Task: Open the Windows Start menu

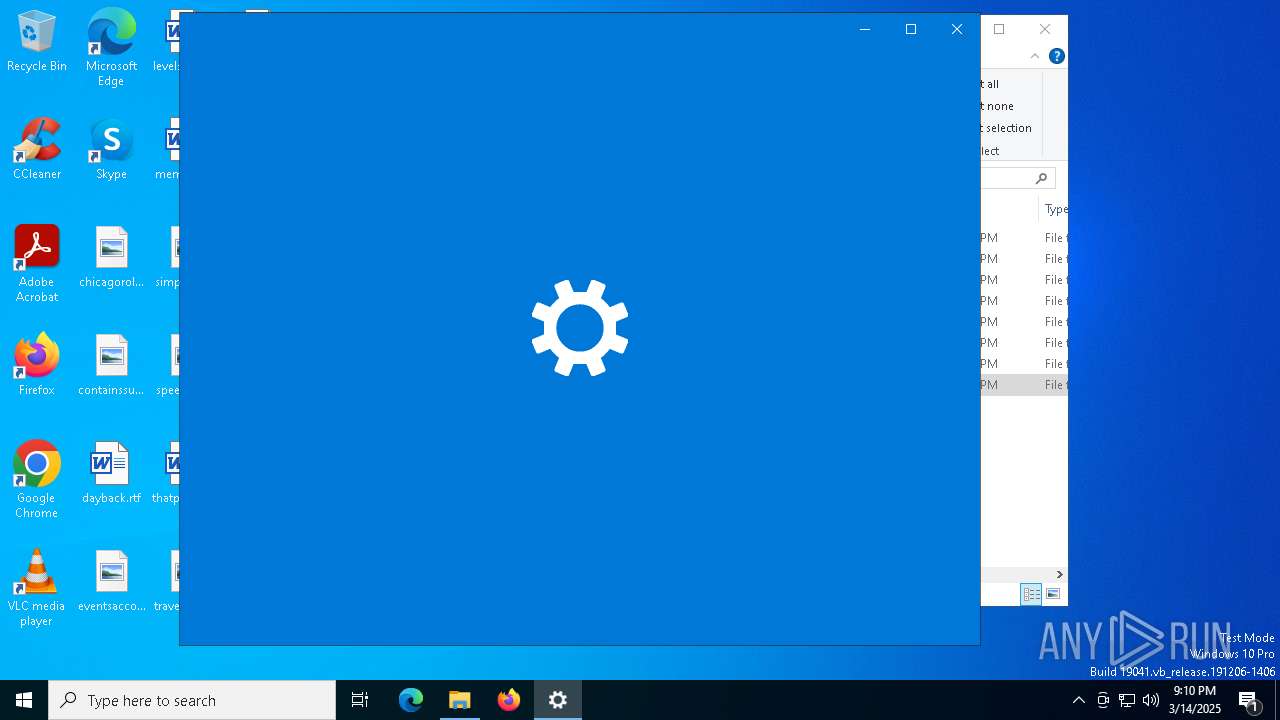Action: pos(24,700)
